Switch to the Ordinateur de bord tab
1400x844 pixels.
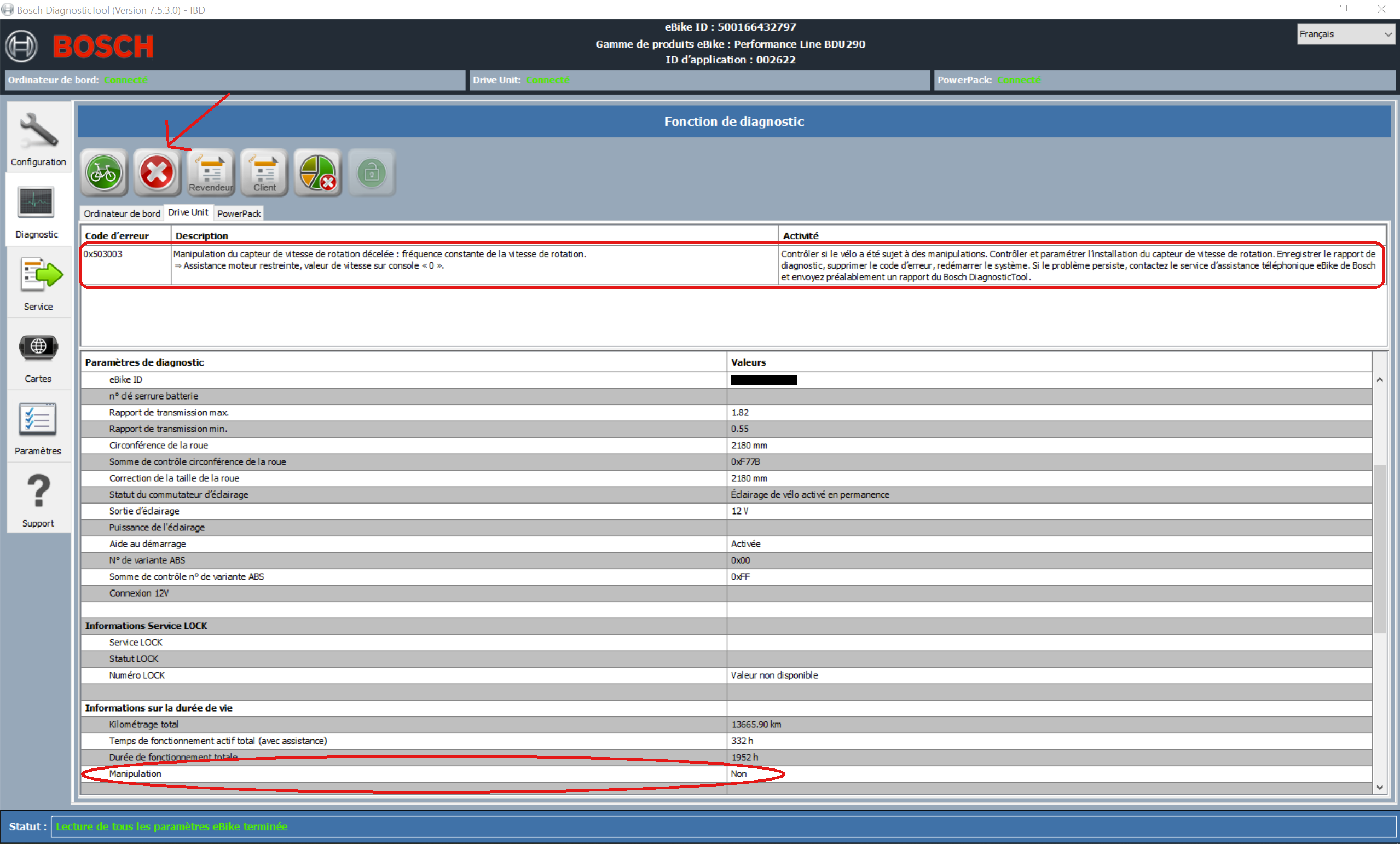click(122, 213)
